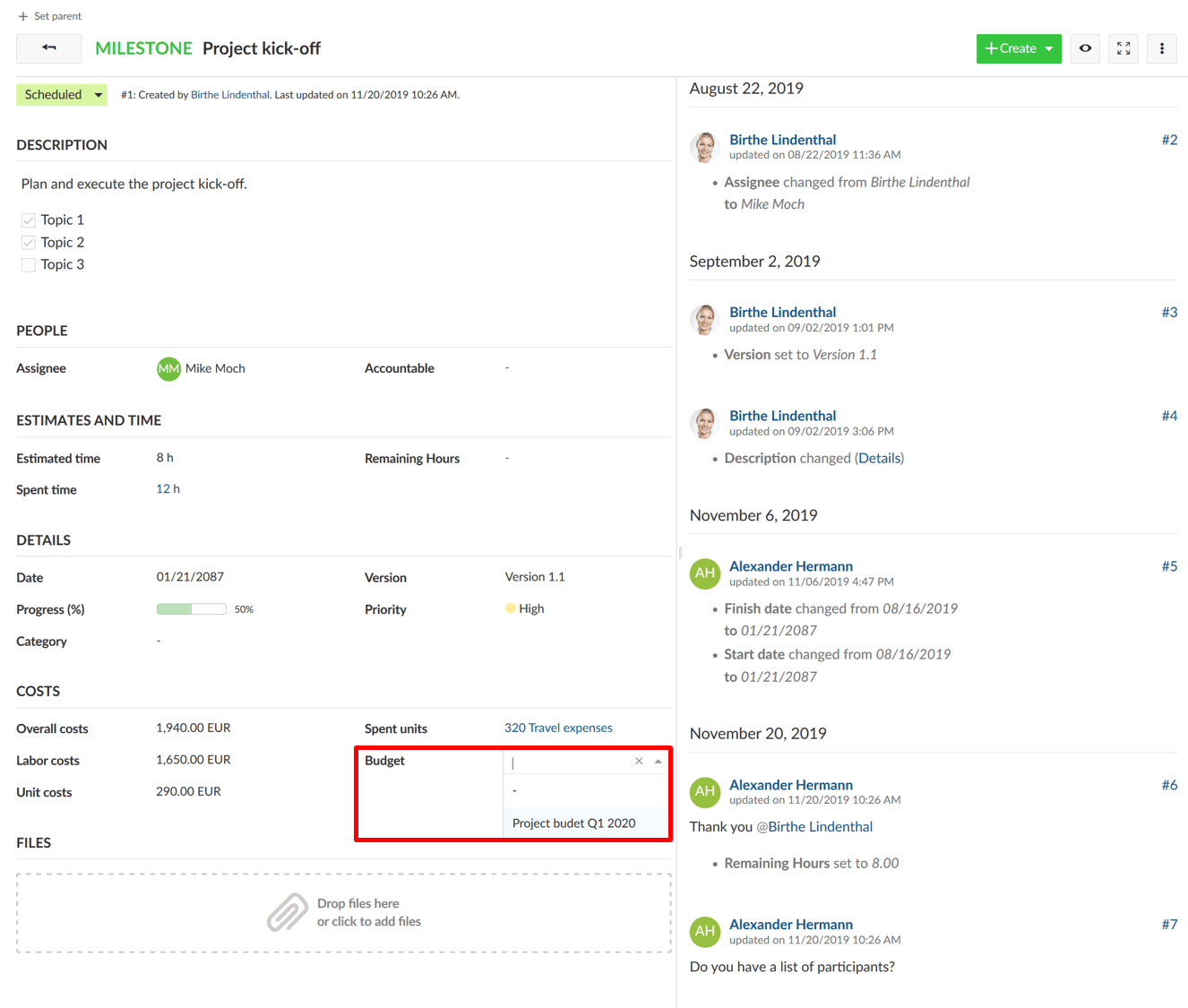
Task: Click the paperclip attachment icon
Action: 288,912
